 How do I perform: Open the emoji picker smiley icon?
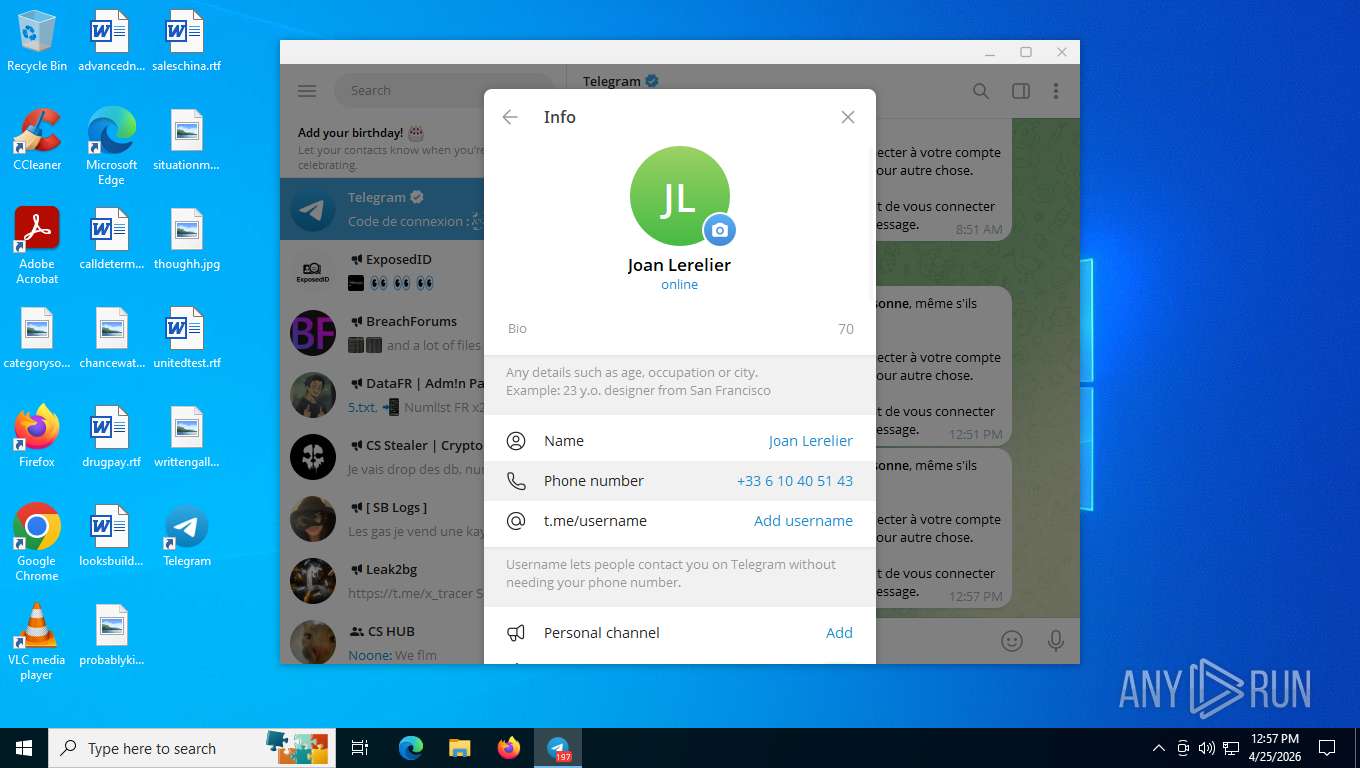click(x=1012, y=641)
